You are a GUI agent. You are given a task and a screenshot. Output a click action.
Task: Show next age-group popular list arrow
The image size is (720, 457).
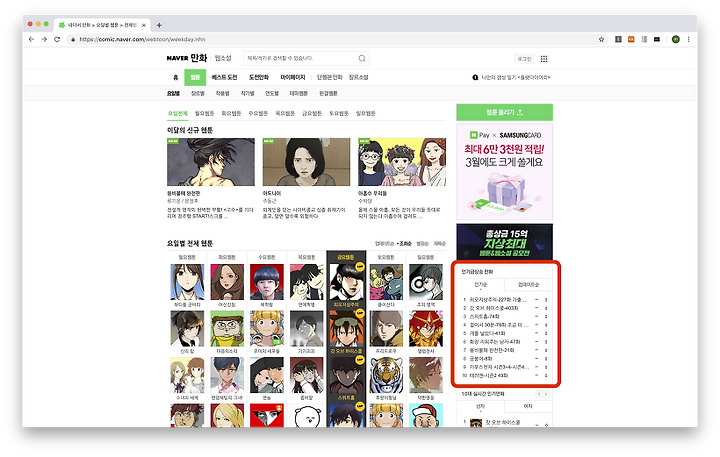pyautogui.click(x=546, y=394)
